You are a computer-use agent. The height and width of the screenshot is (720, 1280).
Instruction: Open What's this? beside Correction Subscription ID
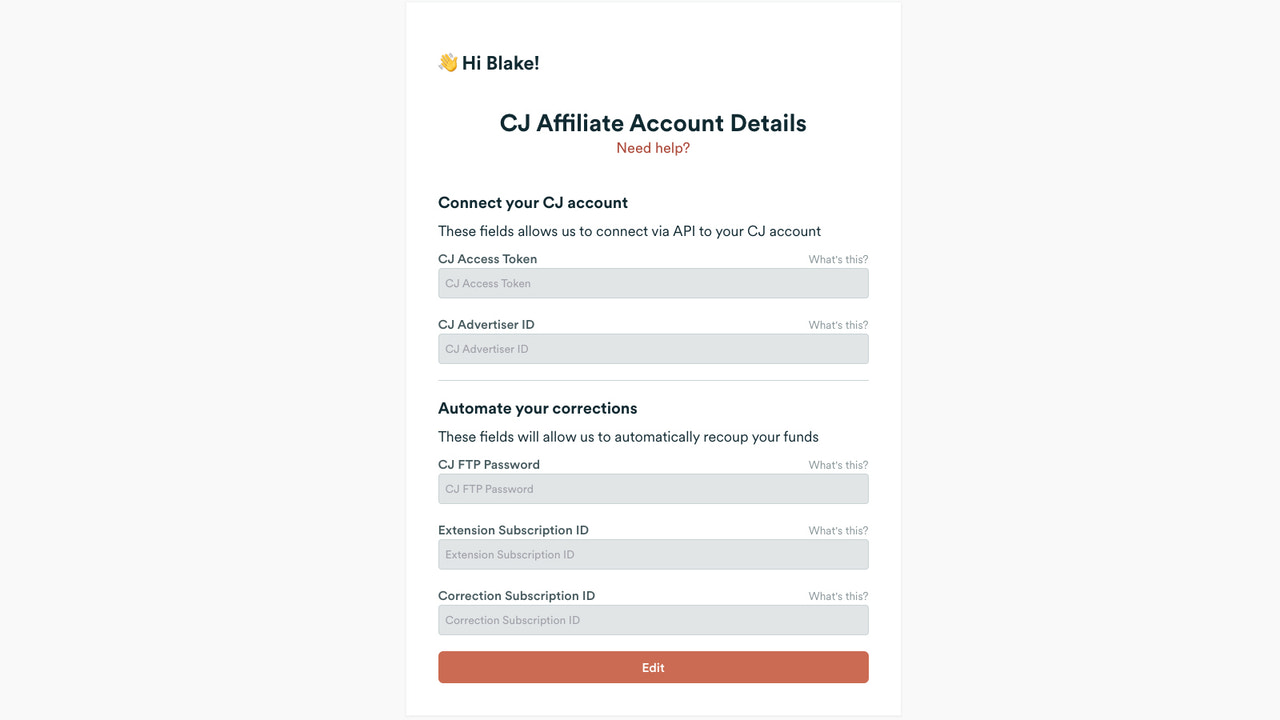tap(838, 595)
